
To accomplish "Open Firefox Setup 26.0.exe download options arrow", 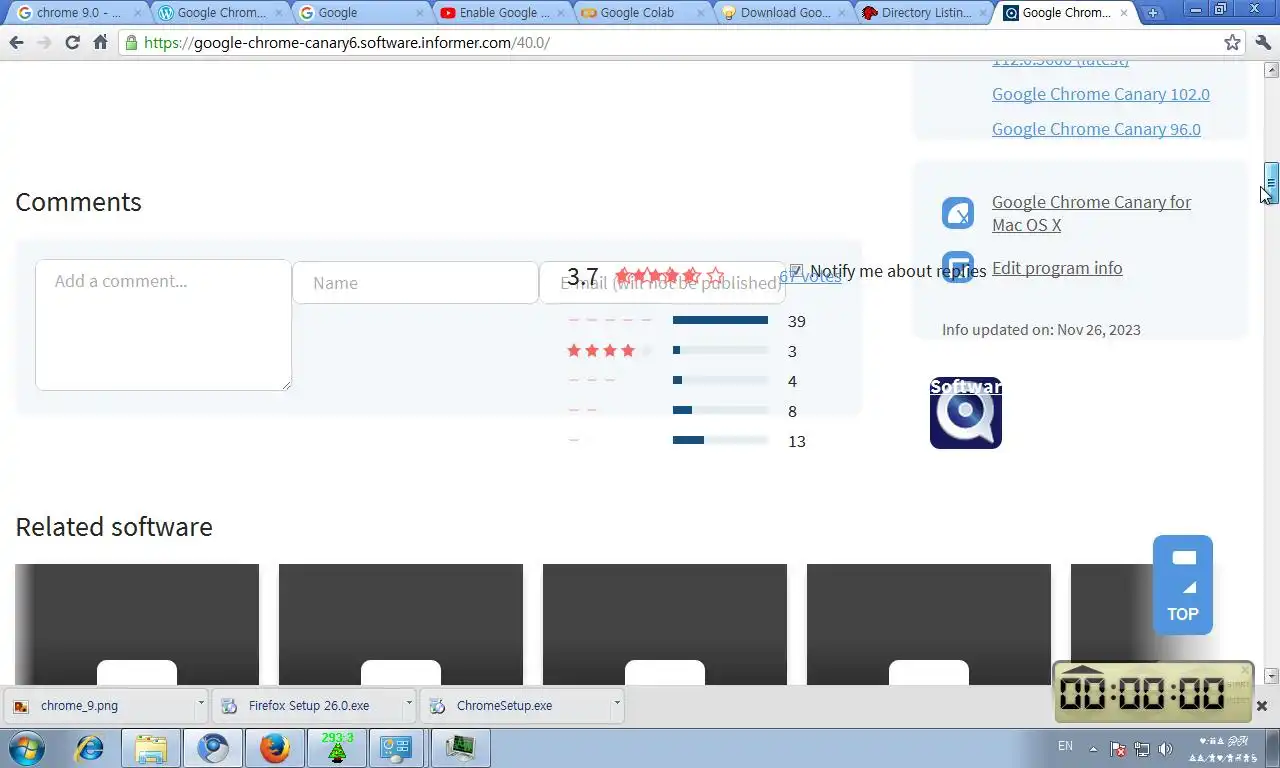I will coord(409,704).
